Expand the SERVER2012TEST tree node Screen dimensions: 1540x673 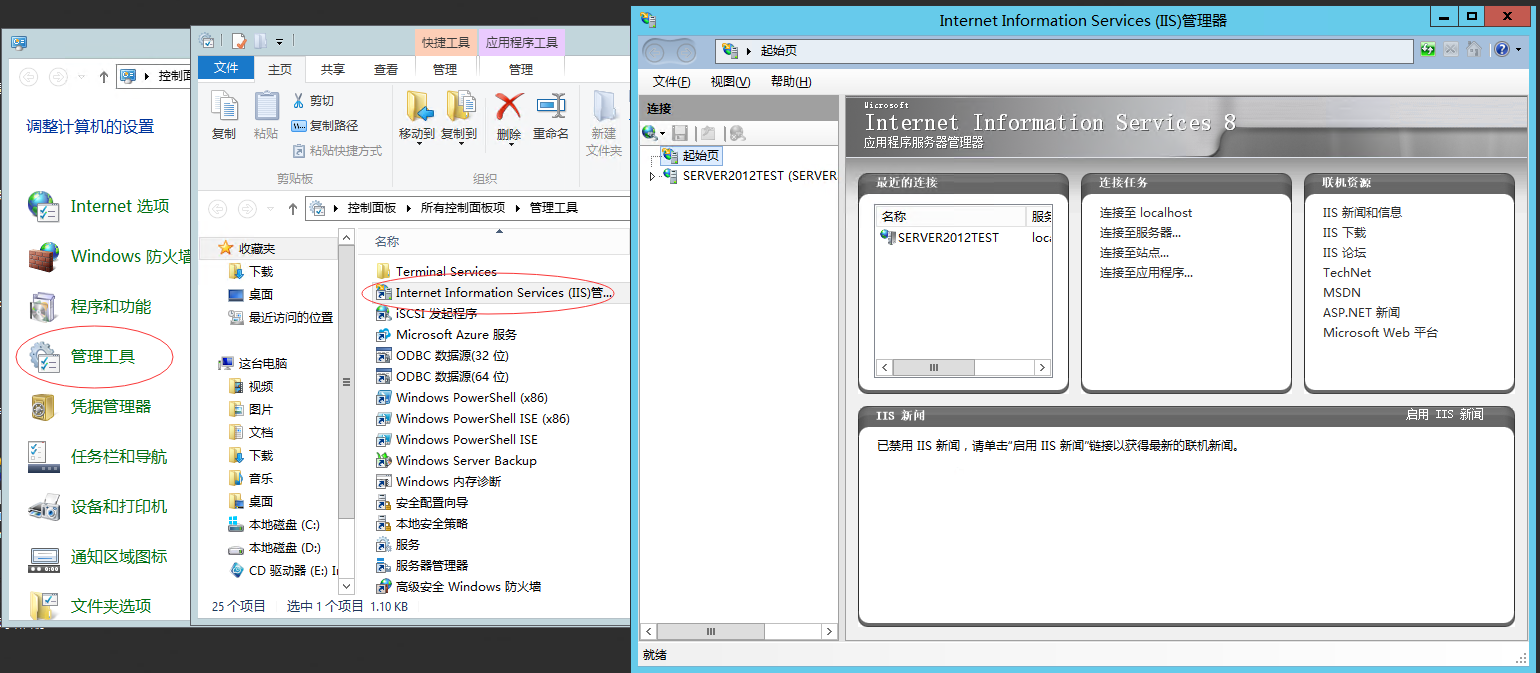pos(652,176)
